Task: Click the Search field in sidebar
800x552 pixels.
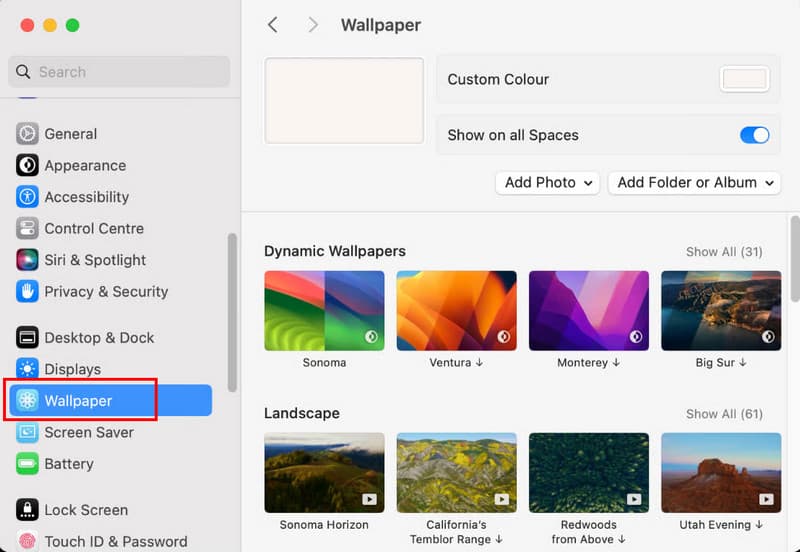Action: [x=119, y=72]
